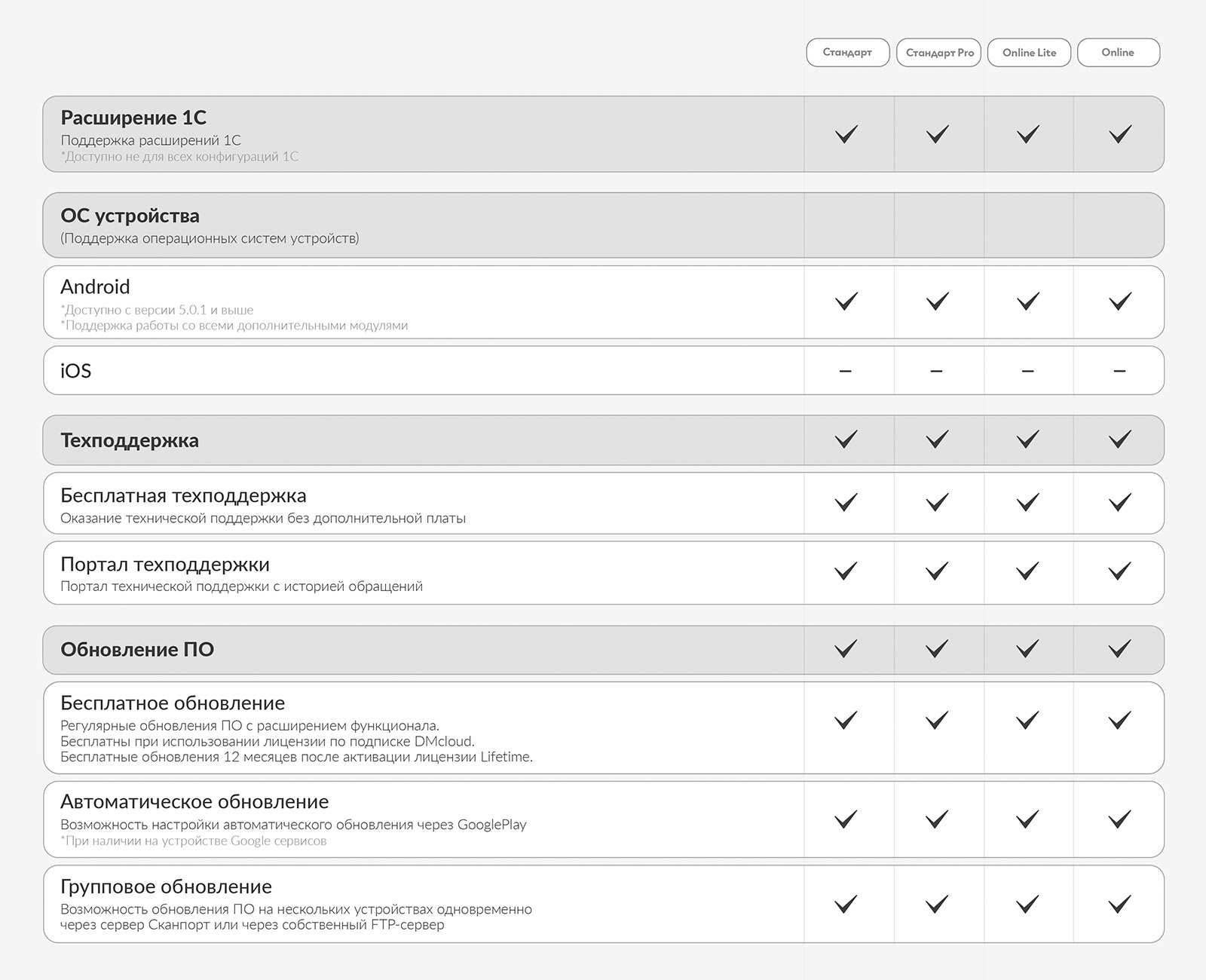Collapse the Техподдержка section header
Image resolution: width=1206 pixels, height=980 pixels.
click(x=604, y=440)
